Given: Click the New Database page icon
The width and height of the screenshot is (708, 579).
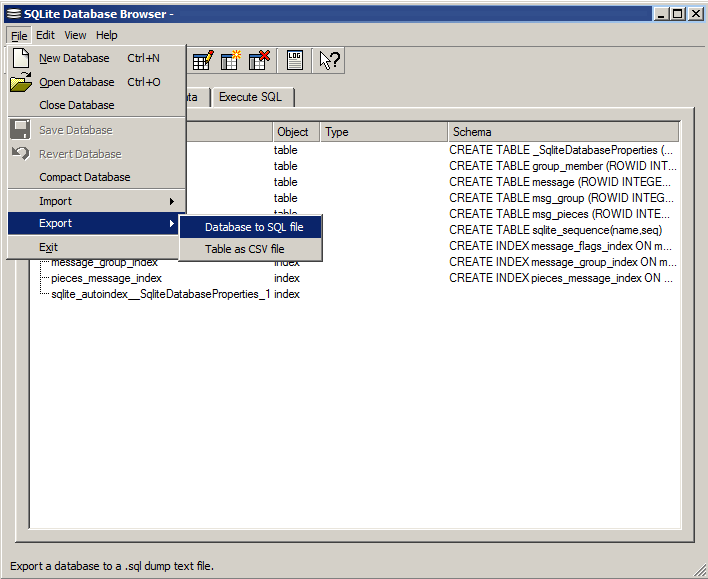Looking at the screenshot, I should coord(20,58).
